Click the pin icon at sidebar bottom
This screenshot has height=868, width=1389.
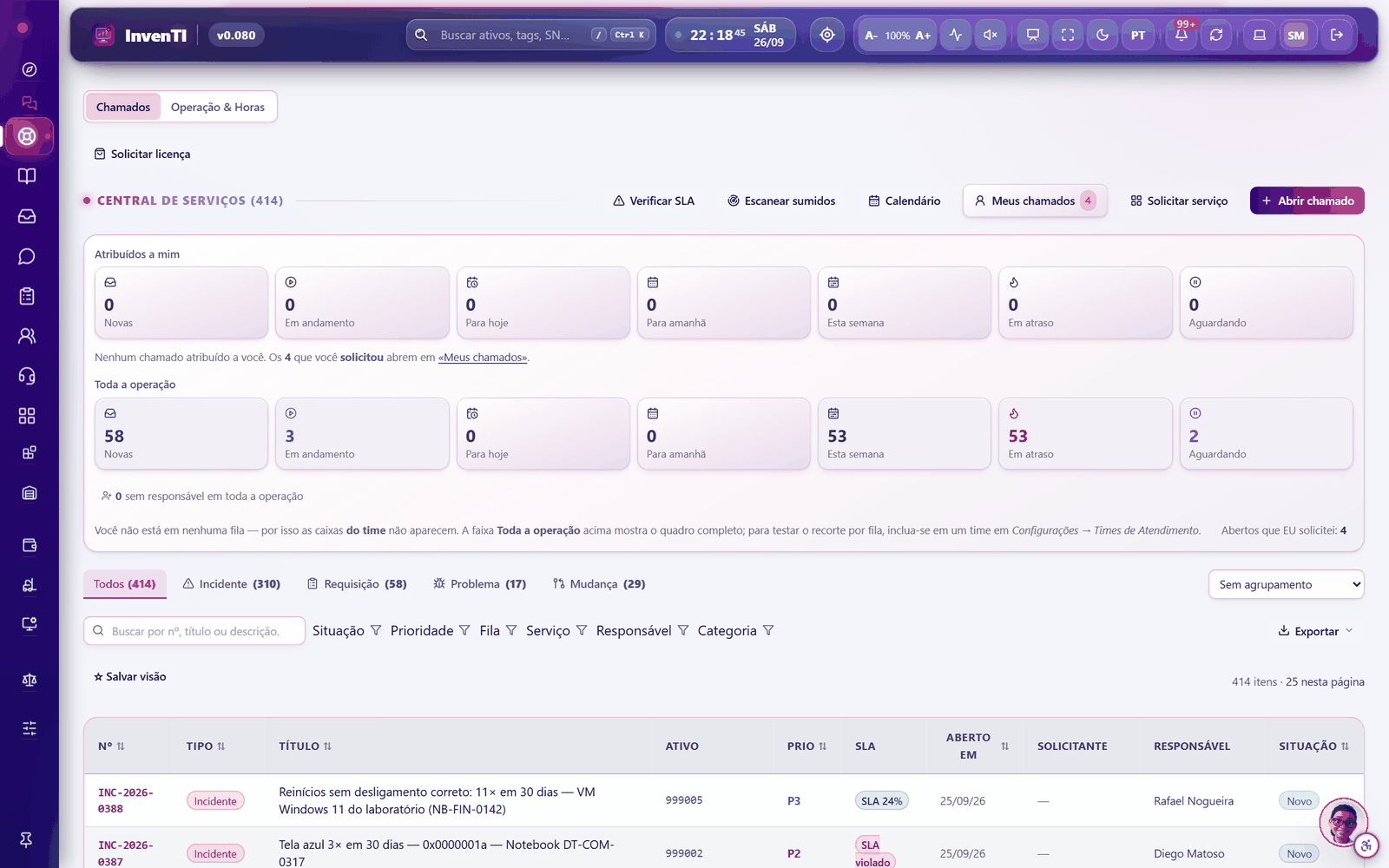point(26,839)
